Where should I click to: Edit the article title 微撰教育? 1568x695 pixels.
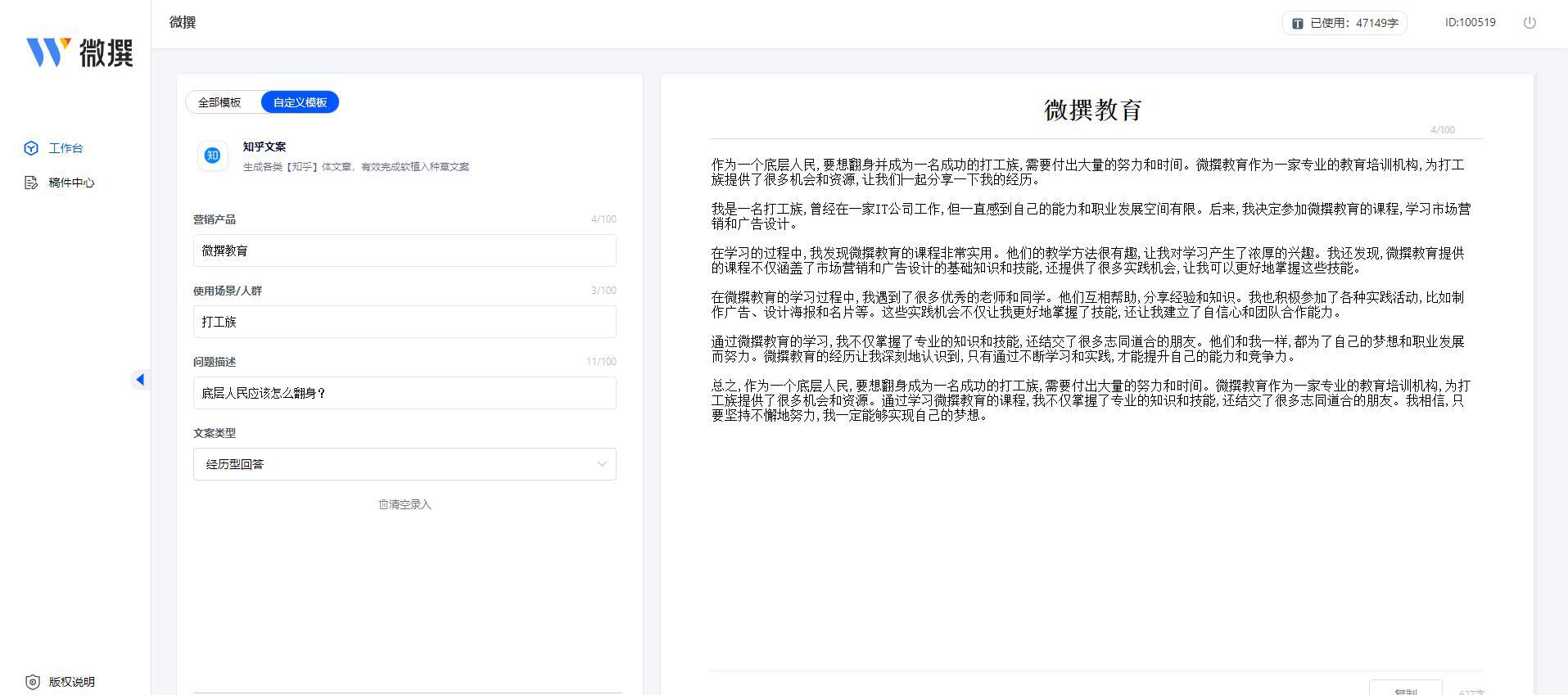[1092, 110]
